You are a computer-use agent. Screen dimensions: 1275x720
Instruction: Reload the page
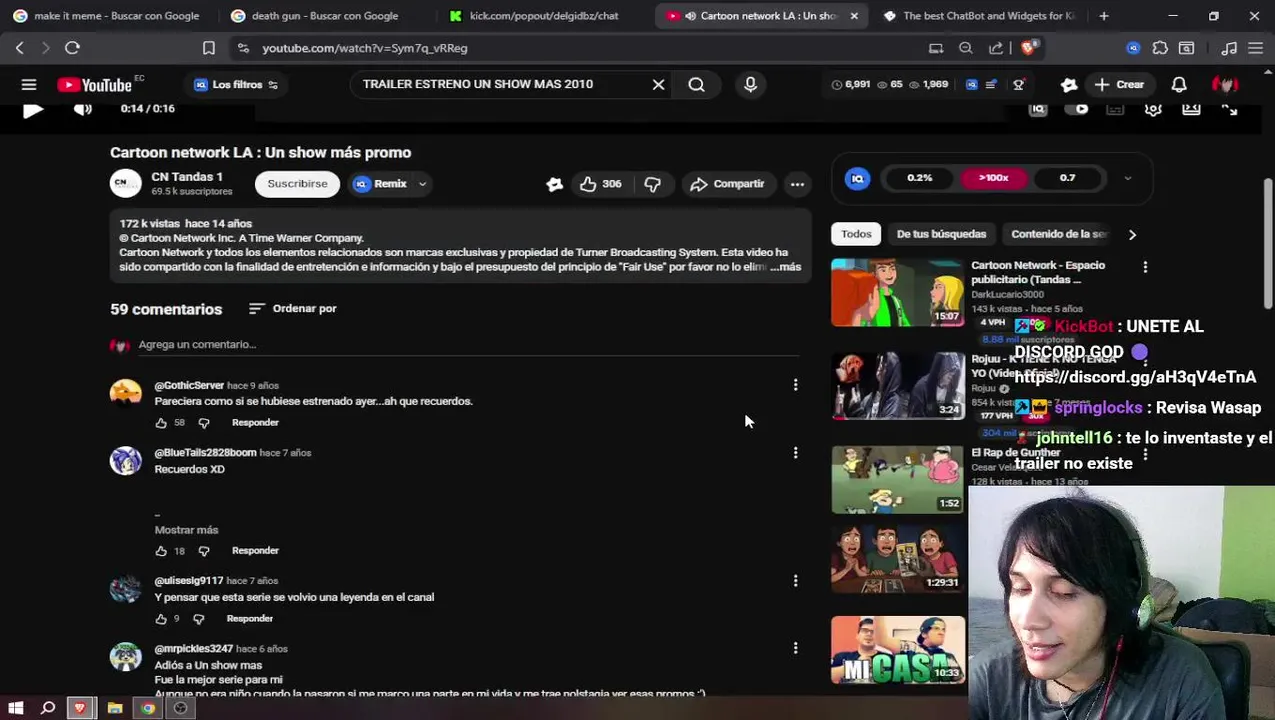[72, 48]
